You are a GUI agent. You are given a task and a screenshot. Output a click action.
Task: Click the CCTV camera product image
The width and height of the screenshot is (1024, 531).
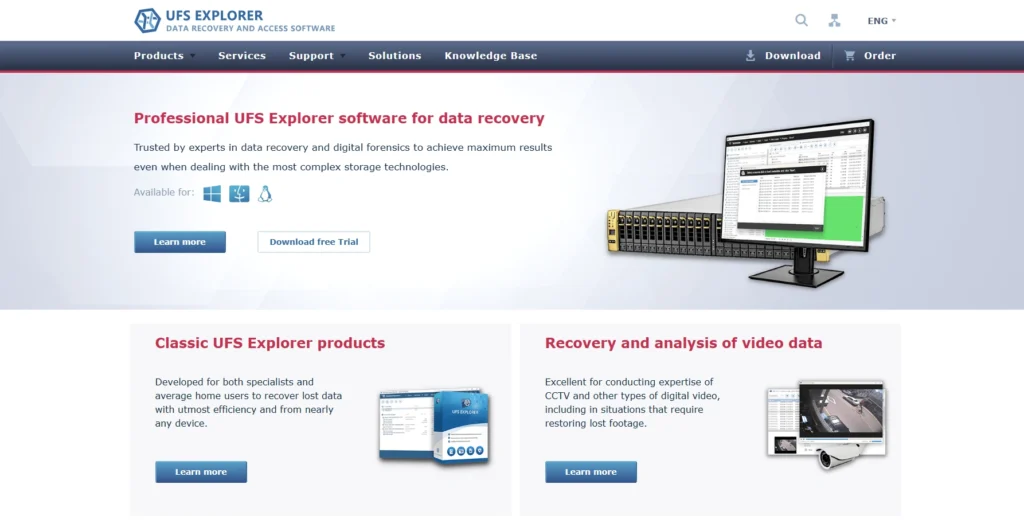[x=826, y=425]
